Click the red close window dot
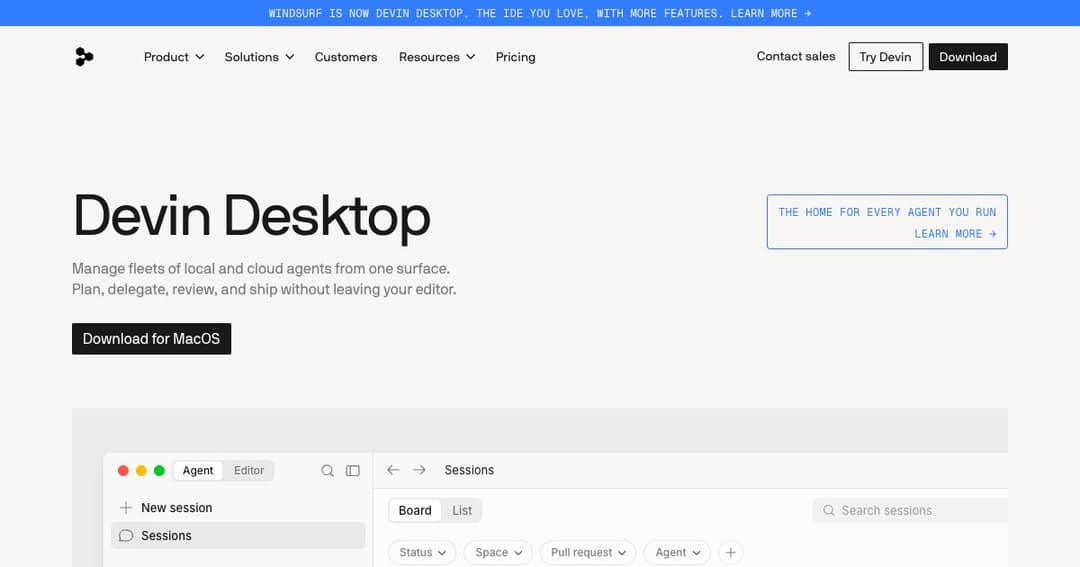This screenshot has width=1080, height=567. point(123,471)
